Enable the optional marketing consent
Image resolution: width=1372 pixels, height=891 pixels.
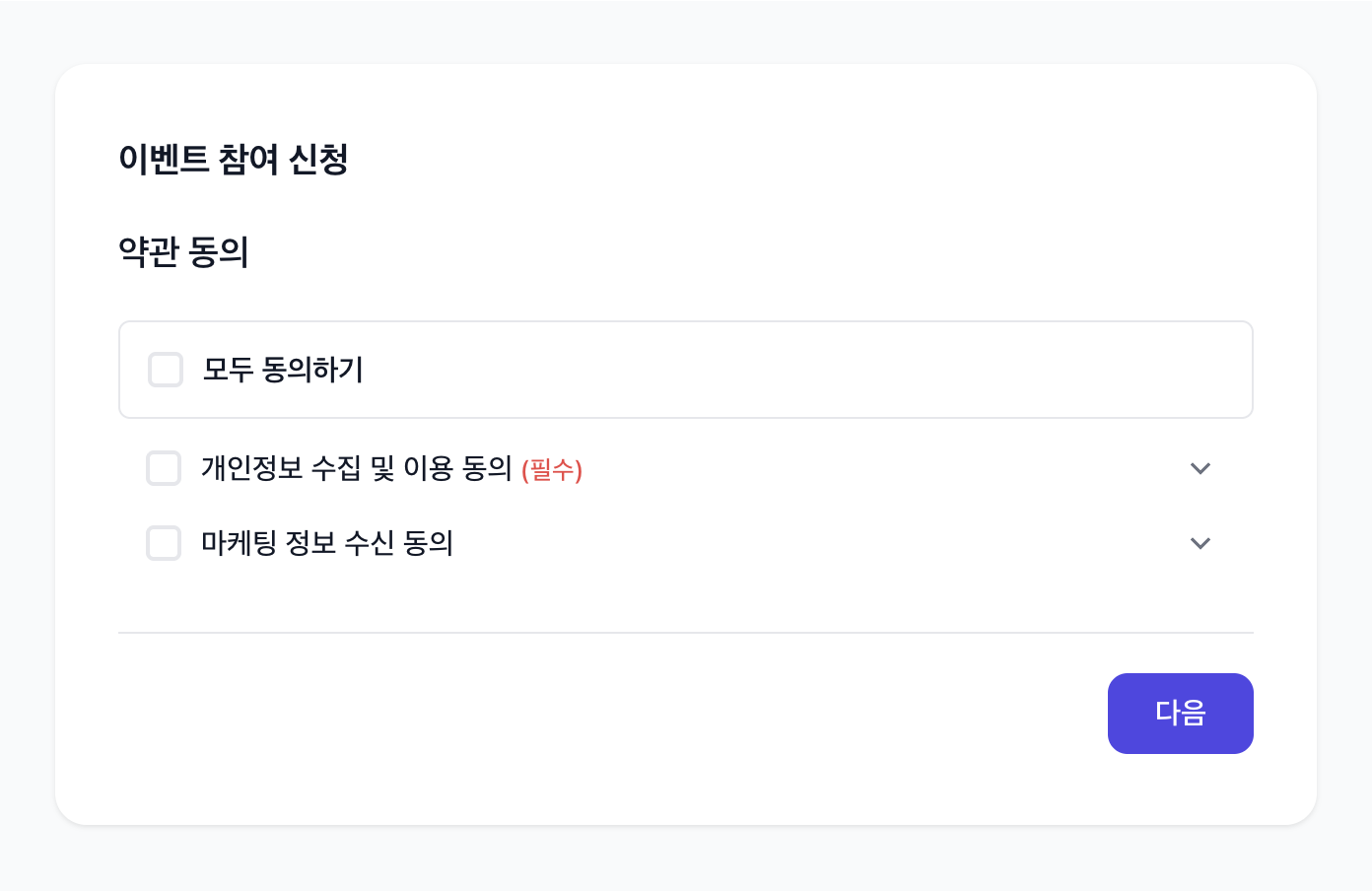[x=164, y=543]
